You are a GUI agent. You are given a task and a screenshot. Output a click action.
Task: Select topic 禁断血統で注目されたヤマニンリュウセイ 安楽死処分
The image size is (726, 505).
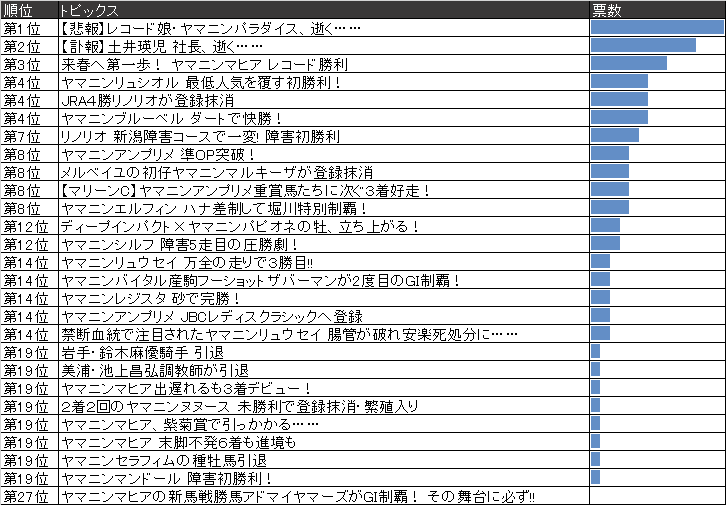(x=289, y=335)
